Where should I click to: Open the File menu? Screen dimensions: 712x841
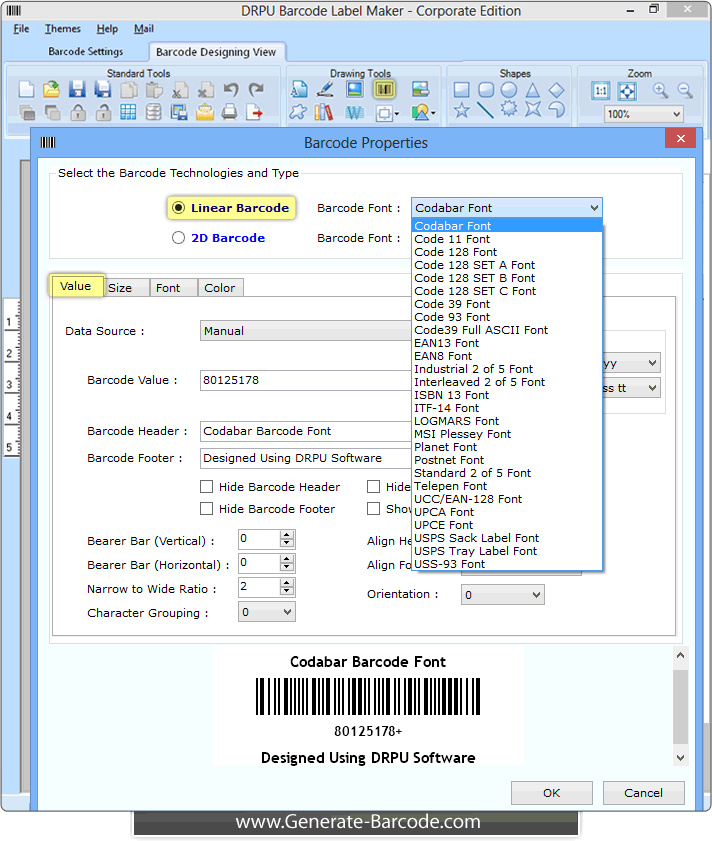click(x=21, y=29)
